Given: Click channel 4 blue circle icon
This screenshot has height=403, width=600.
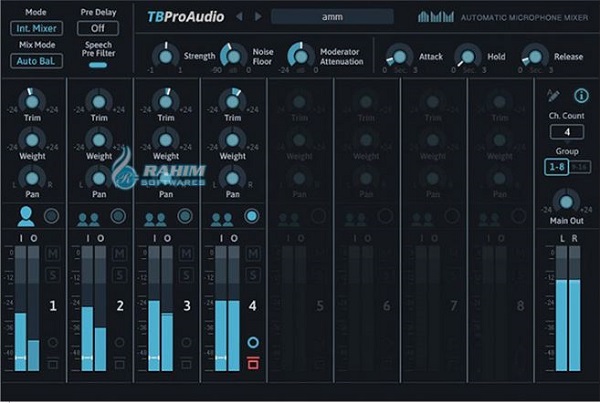Looking at the screenshot, I should coord(253,343).
